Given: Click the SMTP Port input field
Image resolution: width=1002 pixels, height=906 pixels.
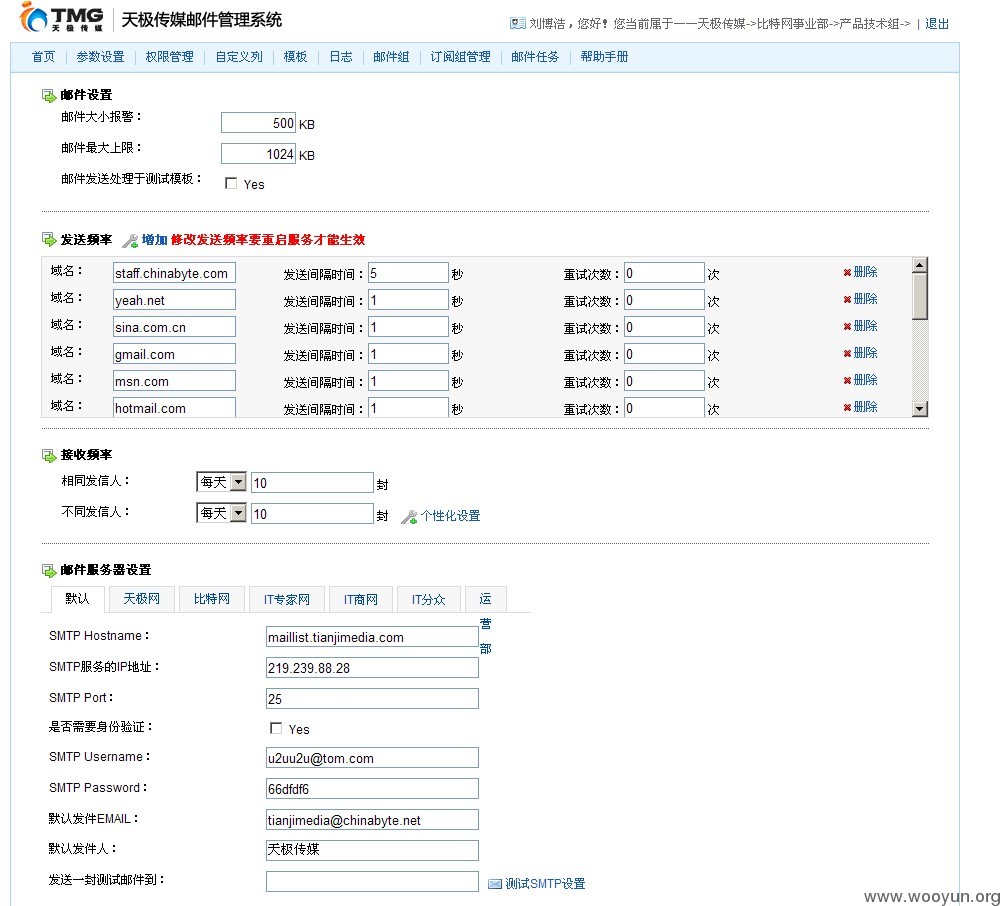Looking at the screenshot, I should click(x=372, y=698).
